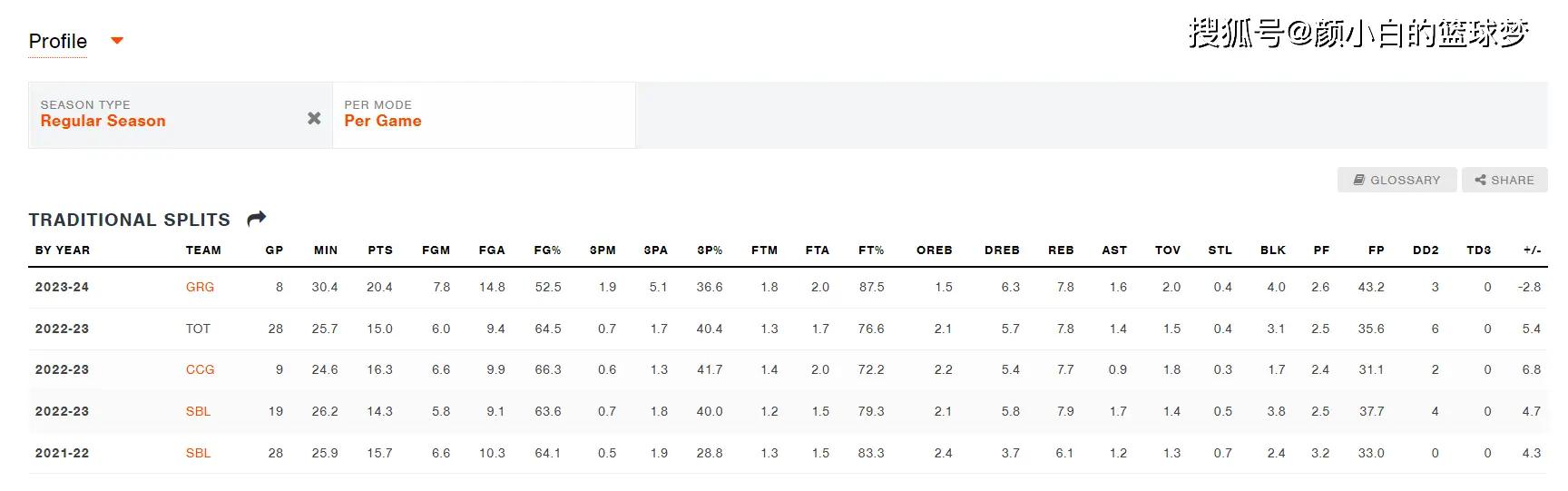Sort table by FG% column header
The height and width of the screenshot is (491, 1568).
pos(547,250)
